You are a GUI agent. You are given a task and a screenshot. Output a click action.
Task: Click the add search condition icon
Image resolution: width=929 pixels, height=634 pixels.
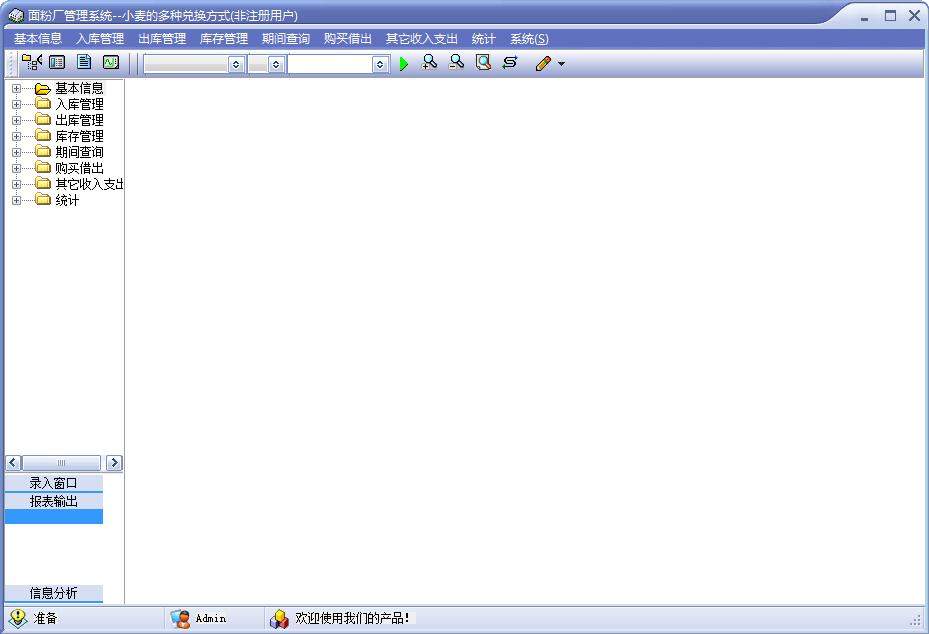[430, 63]
